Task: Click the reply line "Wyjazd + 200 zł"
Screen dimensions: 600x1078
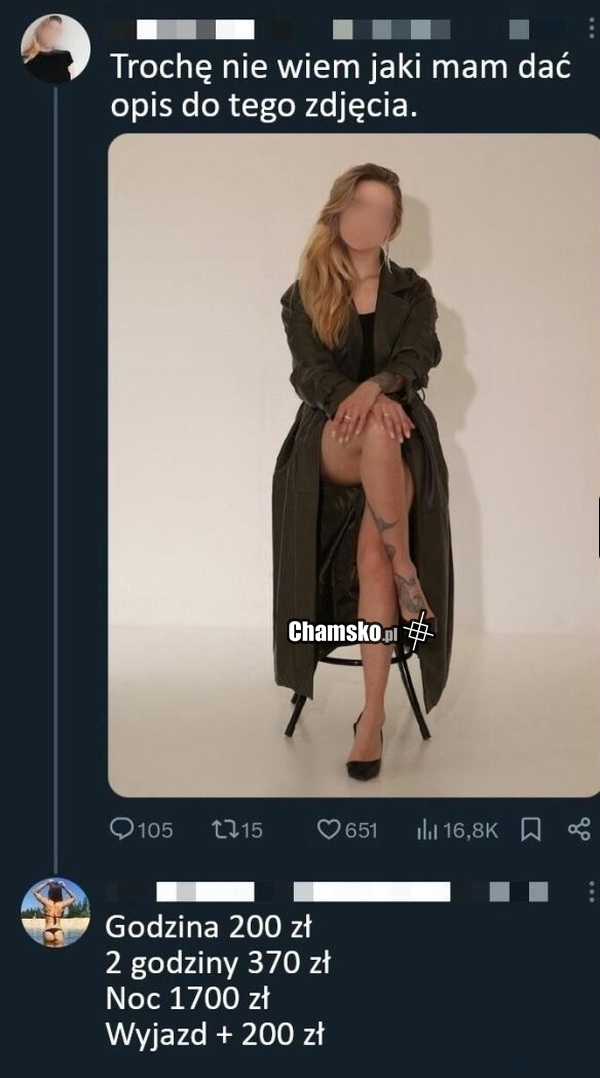Action: point(214,1035)
